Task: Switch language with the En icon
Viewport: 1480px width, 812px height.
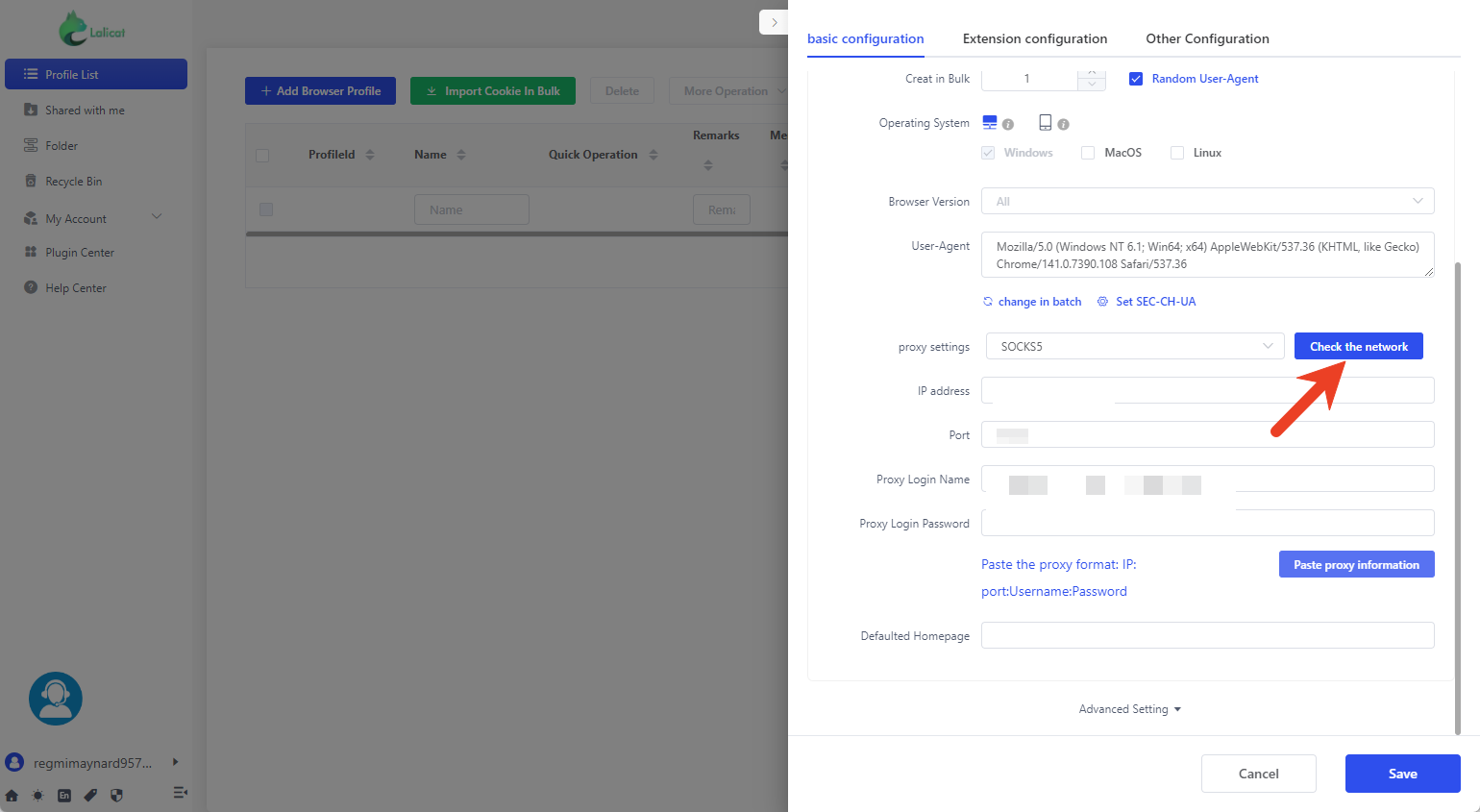Action: [64, 795]
